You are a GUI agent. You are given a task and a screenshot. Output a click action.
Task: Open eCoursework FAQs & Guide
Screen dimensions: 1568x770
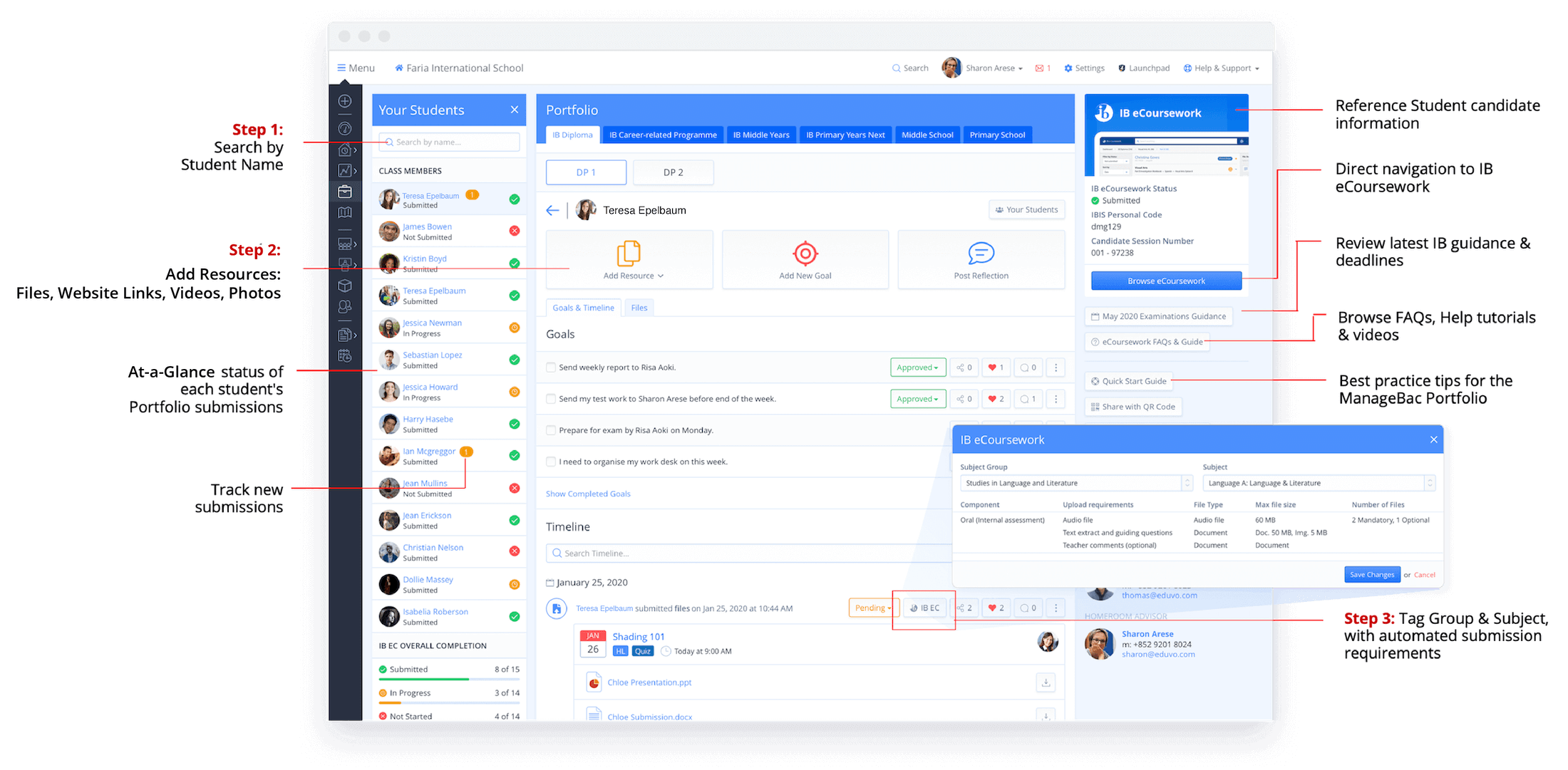point(1147,342)
